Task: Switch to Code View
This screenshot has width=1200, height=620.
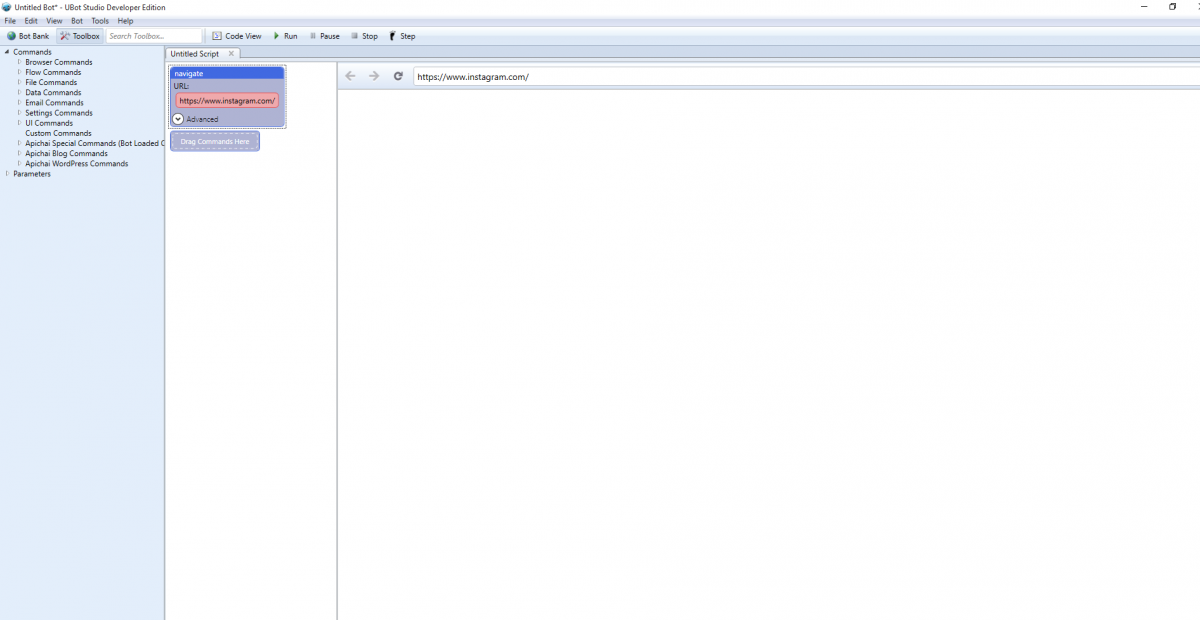Action: 237,36
